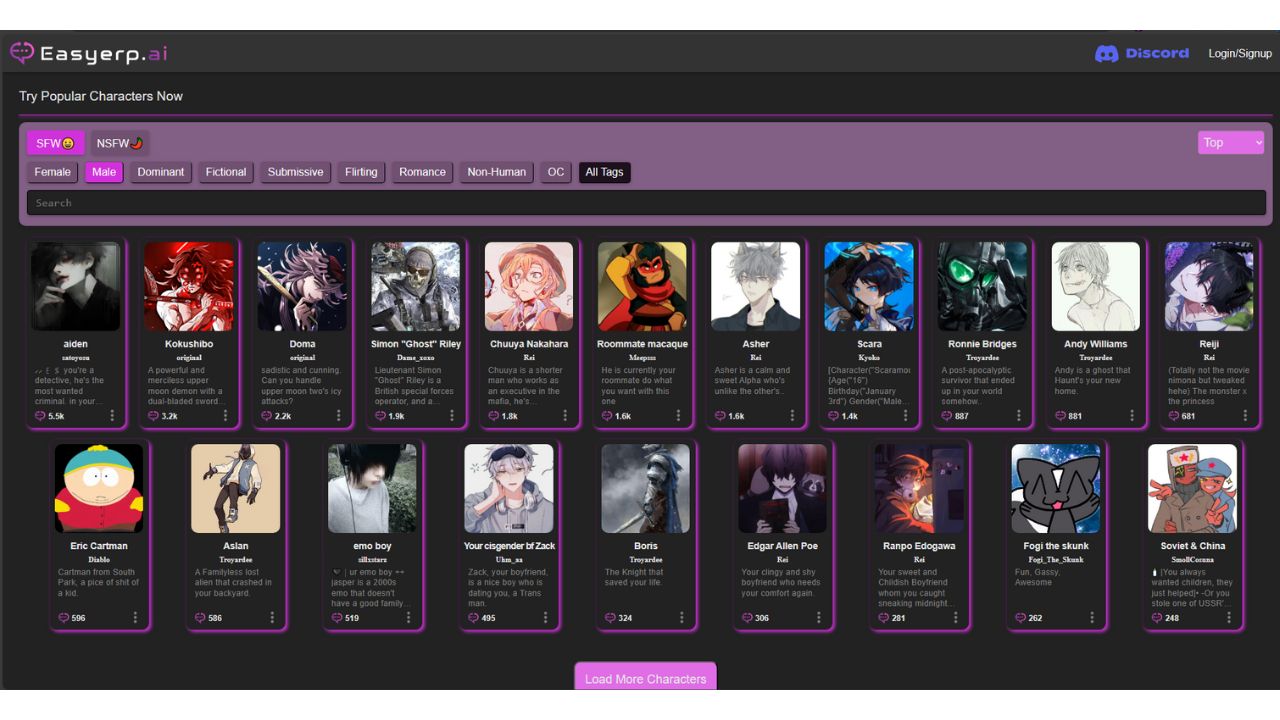Select the Romance tag
The width and height of the screenshot is (1280, 720).
[422, 172]
